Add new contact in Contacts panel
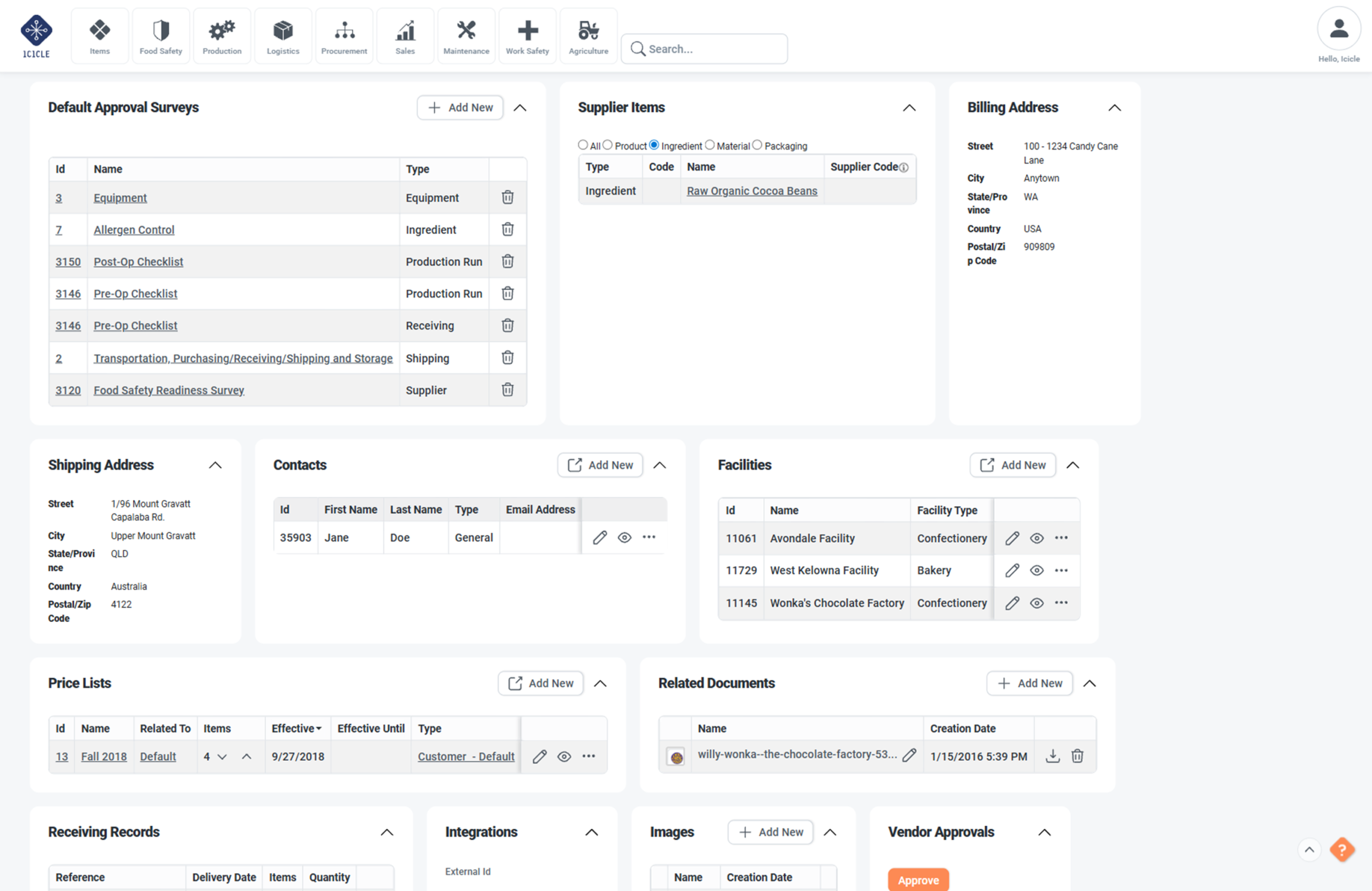The width and height of the screenshot is (1372, 891). coord(600,465)
